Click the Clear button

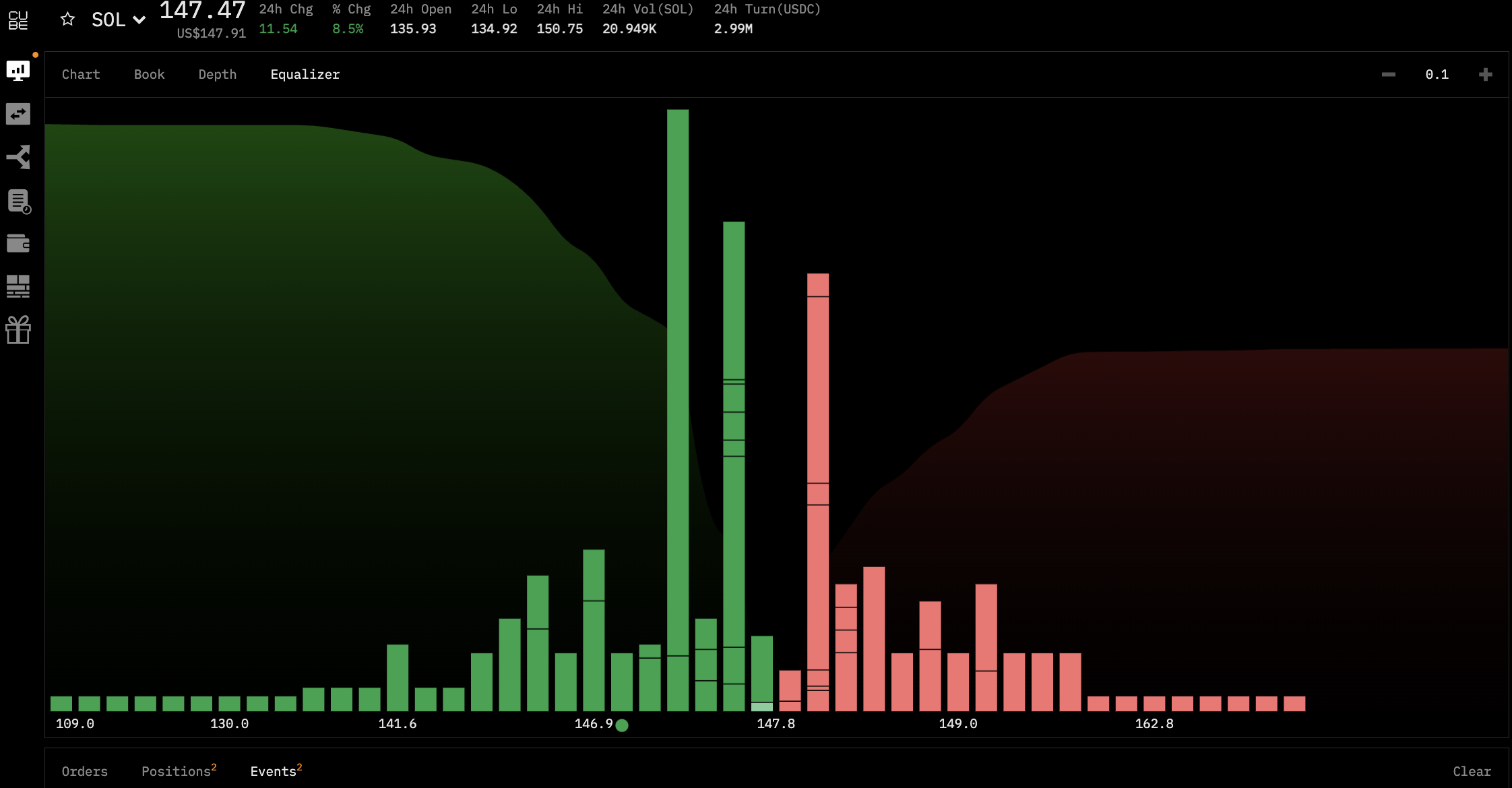pyautogui.click(x=1472, y=771)
